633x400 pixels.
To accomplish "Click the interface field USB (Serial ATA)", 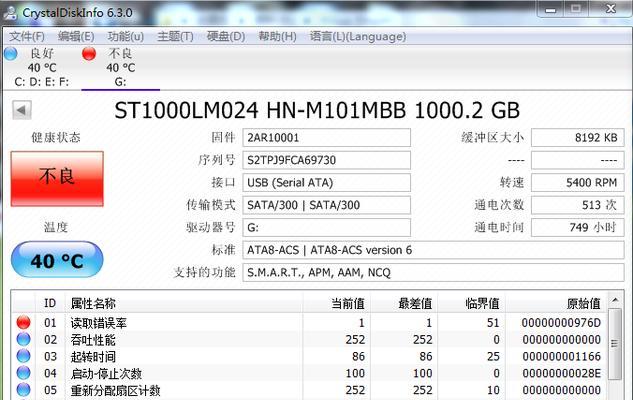I will pos(327,182).
